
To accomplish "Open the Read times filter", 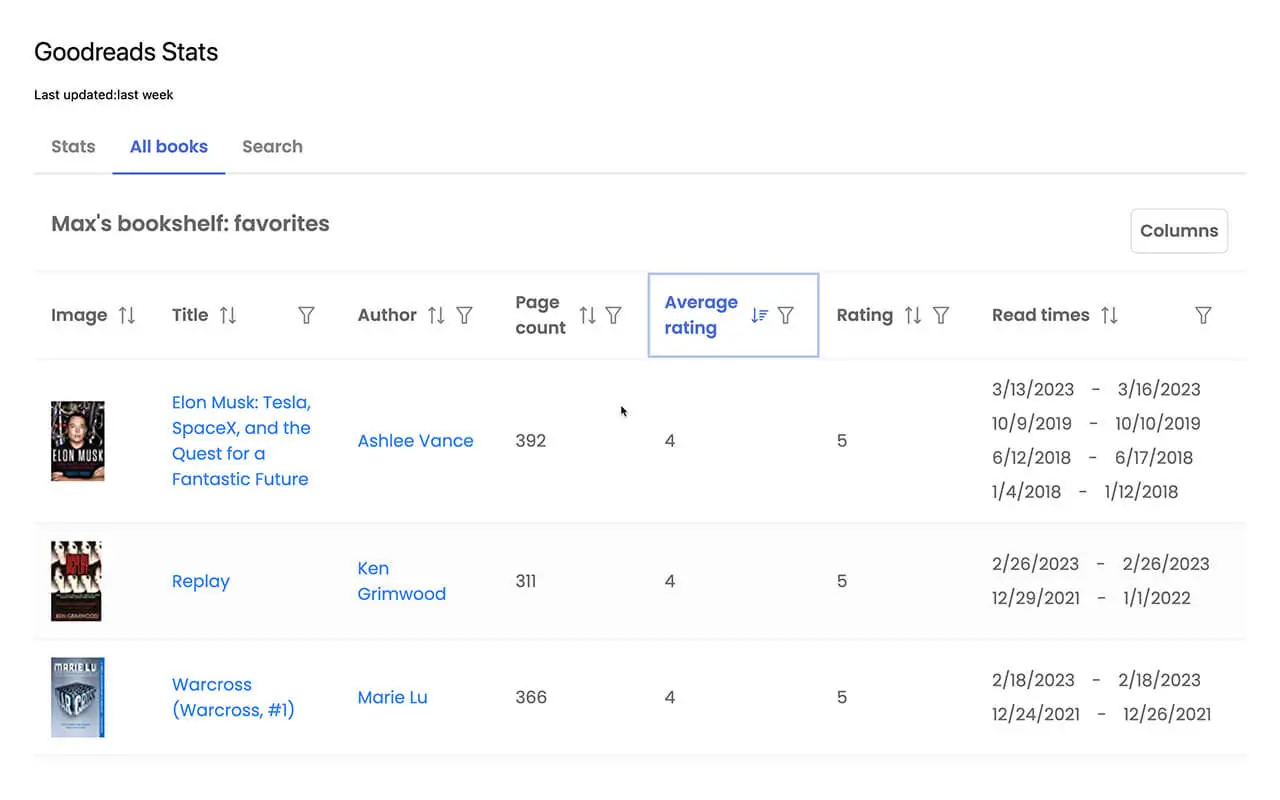I will [1203, 316].
